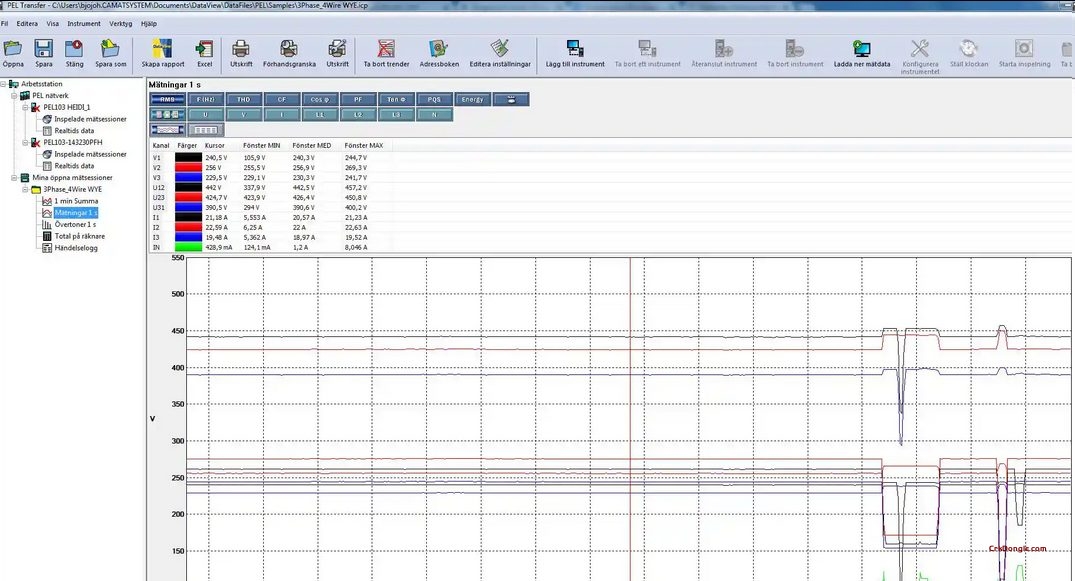Collapse the Arbetsstation tree node
The height and width of the screenshot is (581, 1075).
(x=3, y=84)
